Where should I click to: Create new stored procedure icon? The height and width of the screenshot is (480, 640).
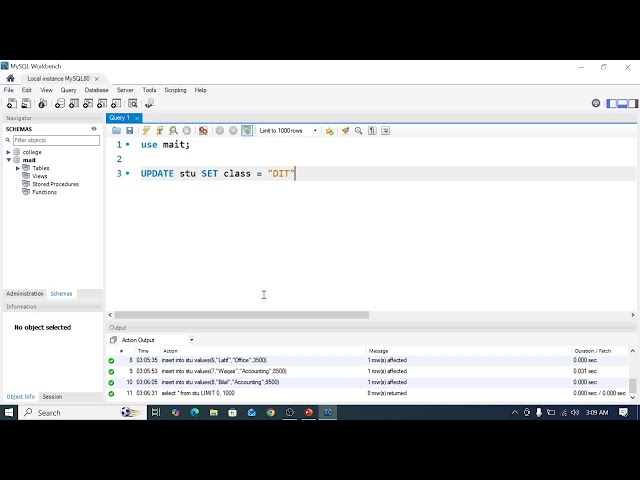point(102,104)
